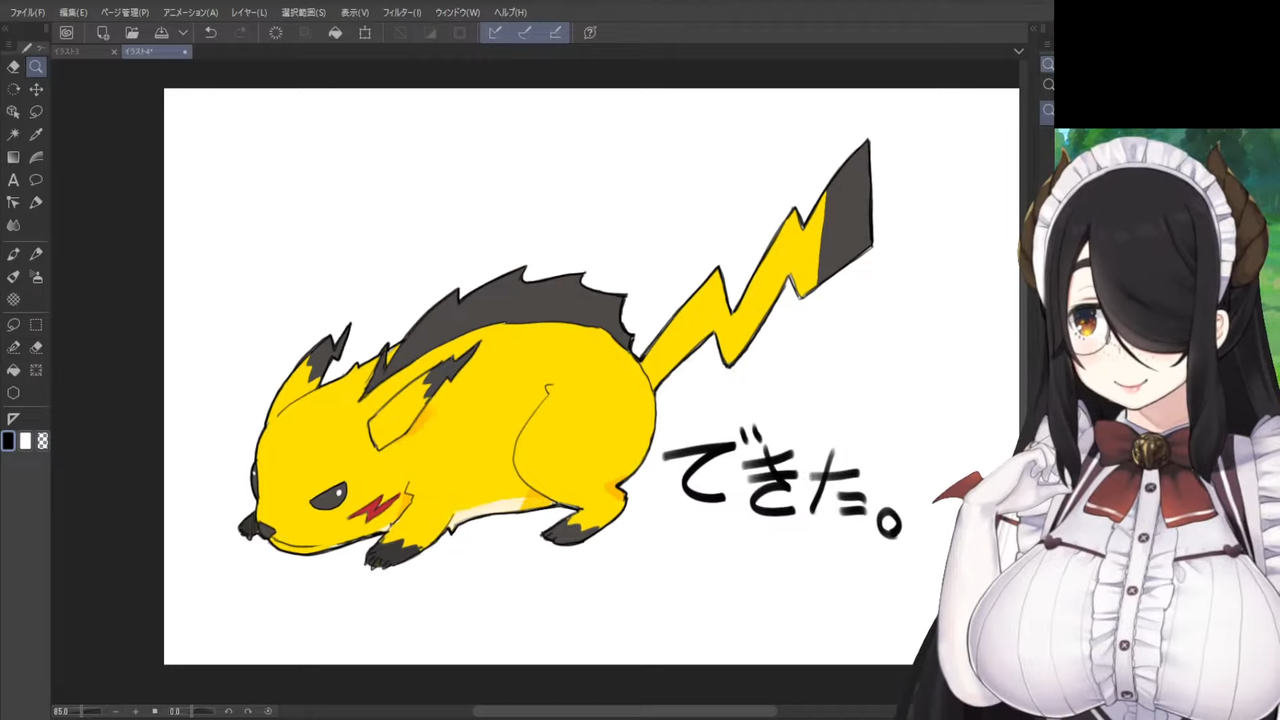
Task: Select the Auto select magic wand tool
Action: tap(13, 135)
